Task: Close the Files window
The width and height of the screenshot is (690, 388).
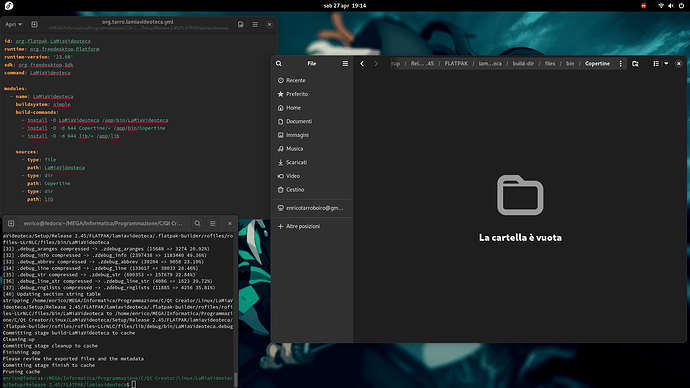Action: [x=679, y=63]
